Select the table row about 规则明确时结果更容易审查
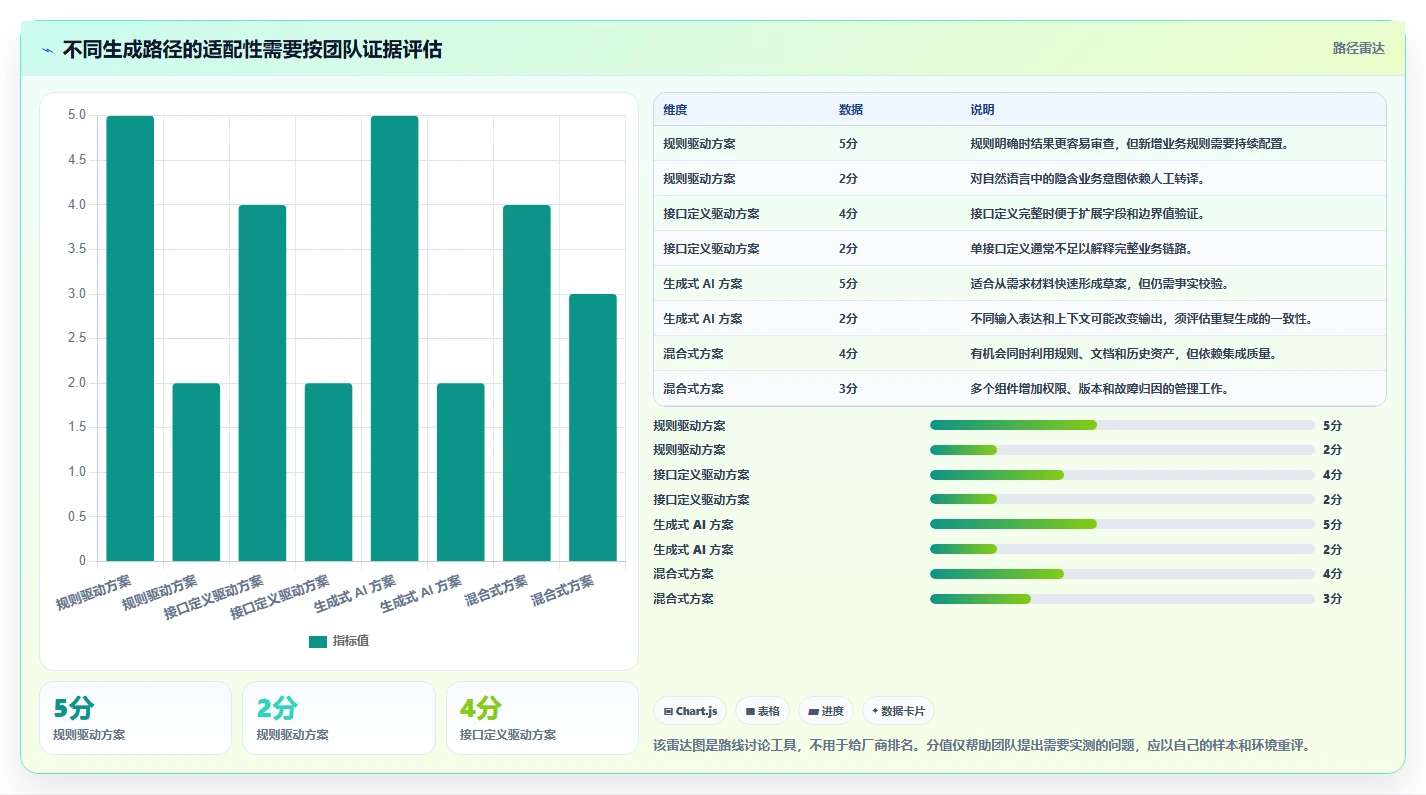Viewport: 1426px width, 795px height. click(x=1020, y=144)
